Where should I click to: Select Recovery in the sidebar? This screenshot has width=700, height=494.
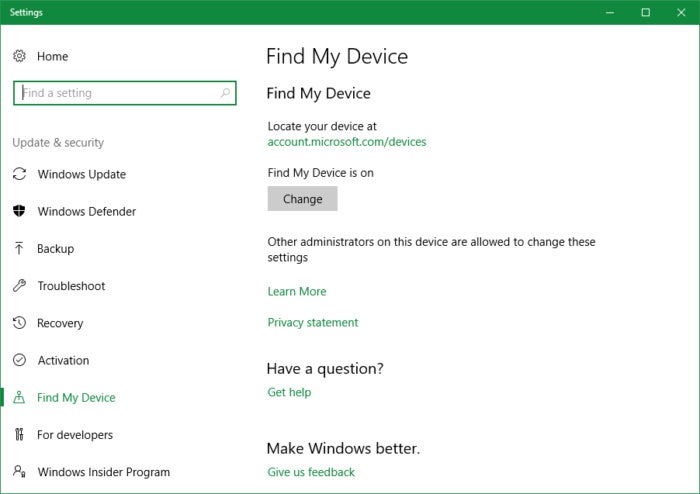click(60, 323)
